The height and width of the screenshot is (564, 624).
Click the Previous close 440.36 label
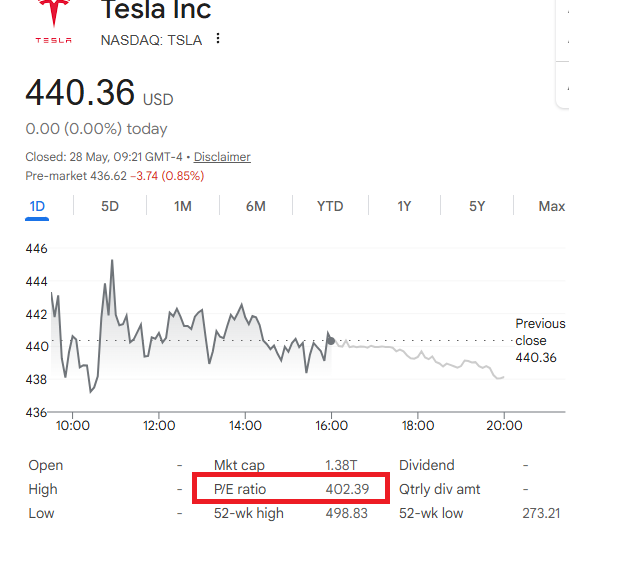(x=540, y=341)
